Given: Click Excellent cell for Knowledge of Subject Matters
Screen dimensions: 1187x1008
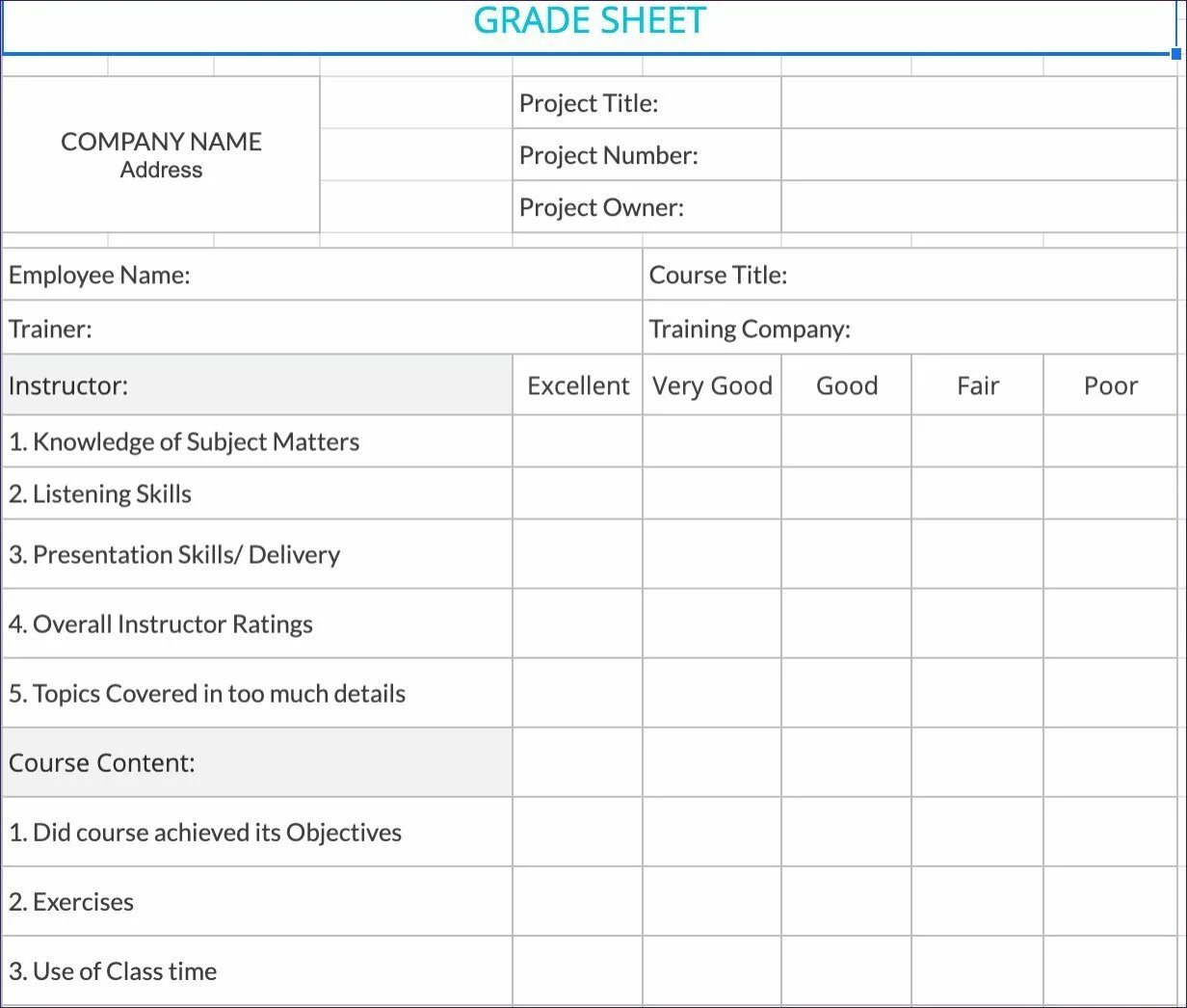Looking at the screenshot, I should (x=577, y=441).
